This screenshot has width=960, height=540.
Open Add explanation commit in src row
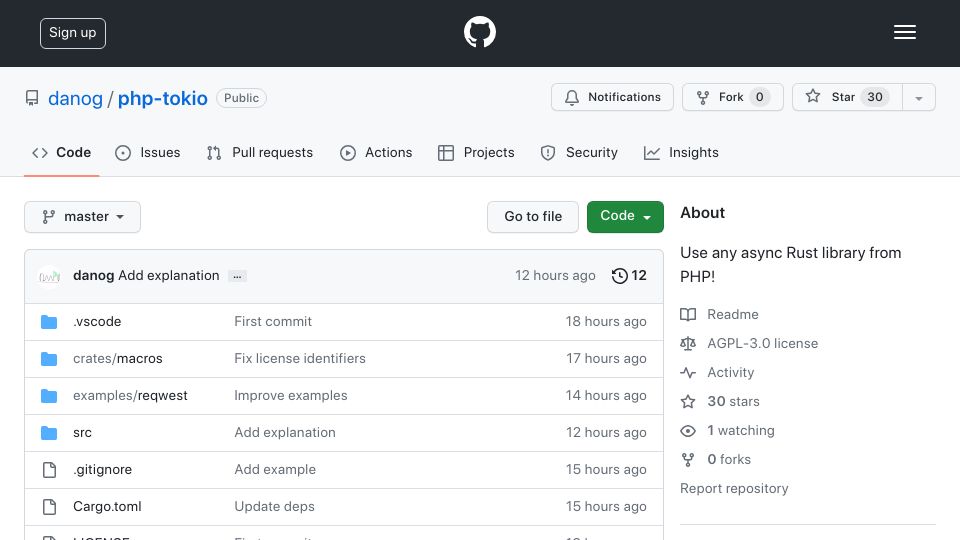(285, 432)
